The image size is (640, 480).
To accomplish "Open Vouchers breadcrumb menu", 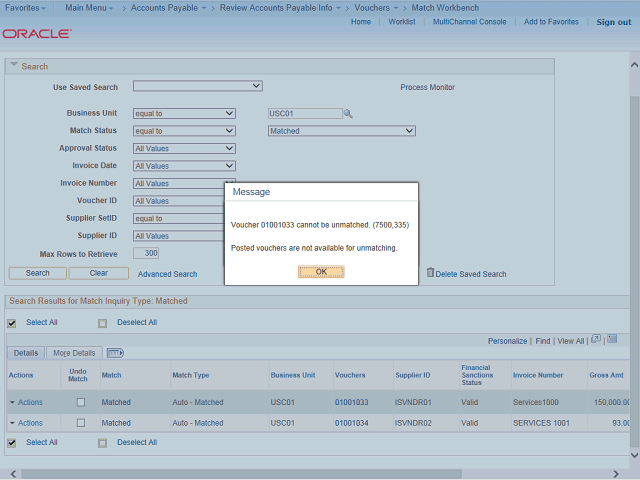I will (376, 8).
